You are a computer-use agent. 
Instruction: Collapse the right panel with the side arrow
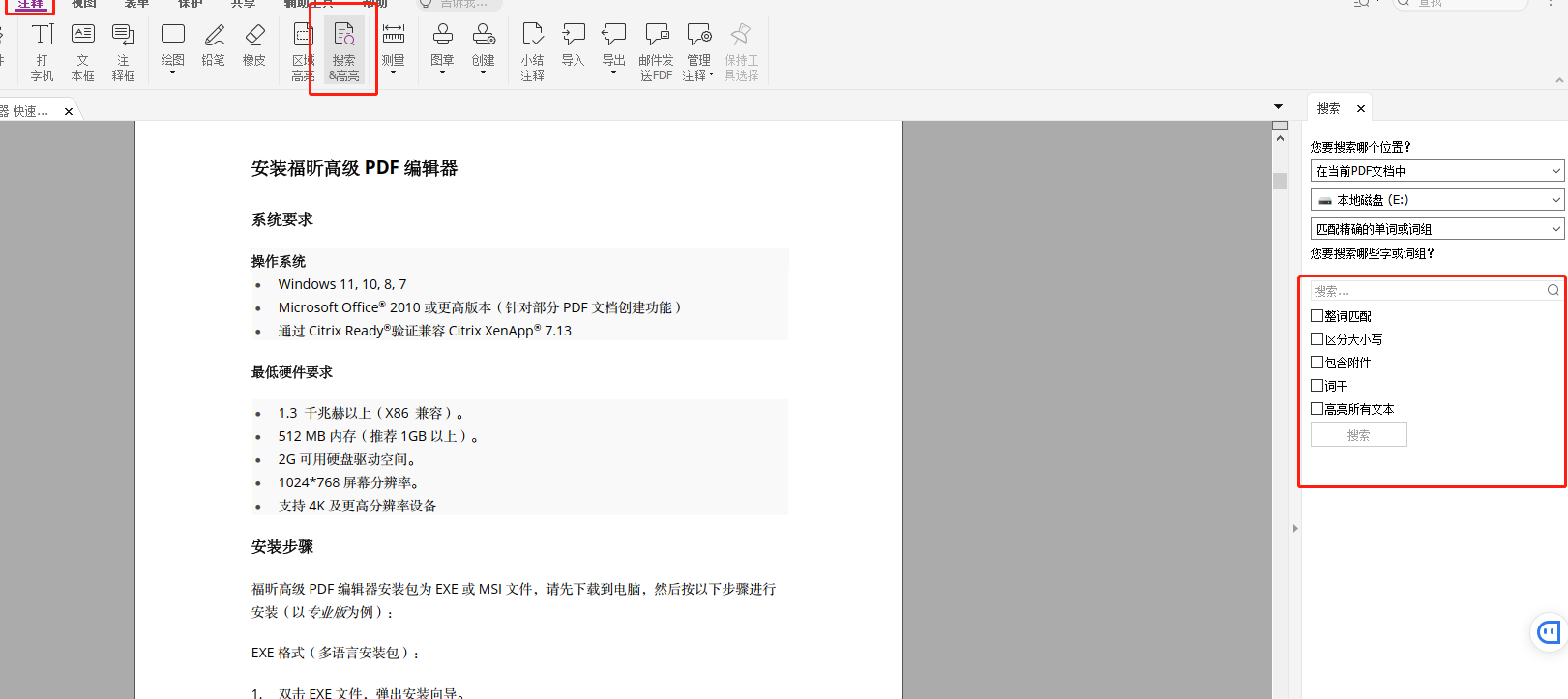click(1295, 528)
